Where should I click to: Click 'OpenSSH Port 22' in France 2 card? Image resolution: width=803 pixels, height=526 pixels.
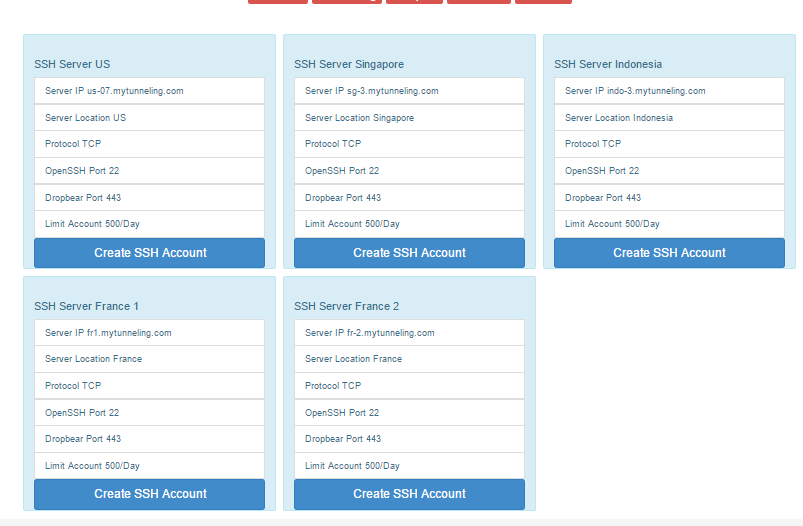[409, 412]
